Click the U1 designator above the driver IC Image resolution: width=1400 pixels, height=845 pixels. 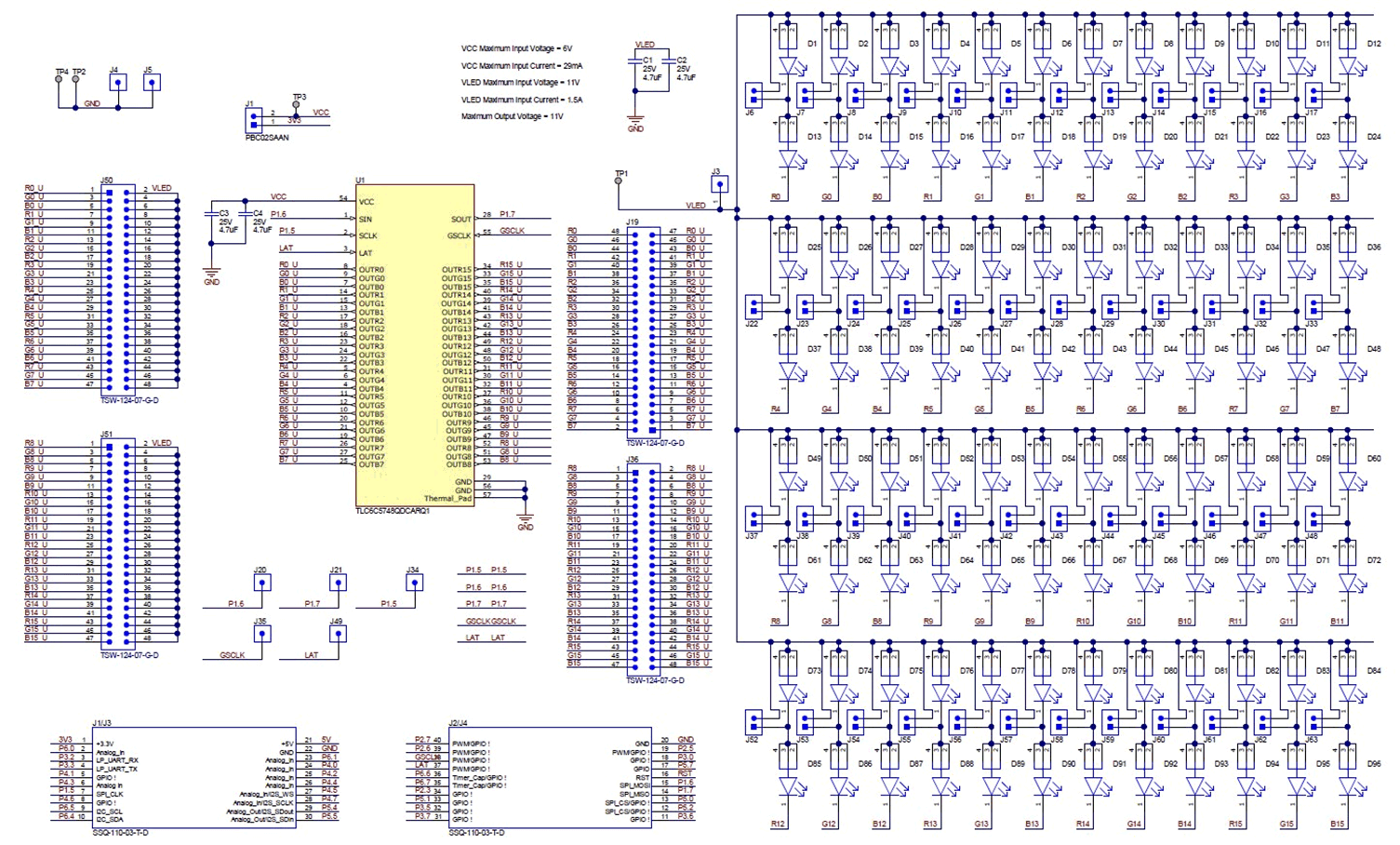click(x=360, y=181)
